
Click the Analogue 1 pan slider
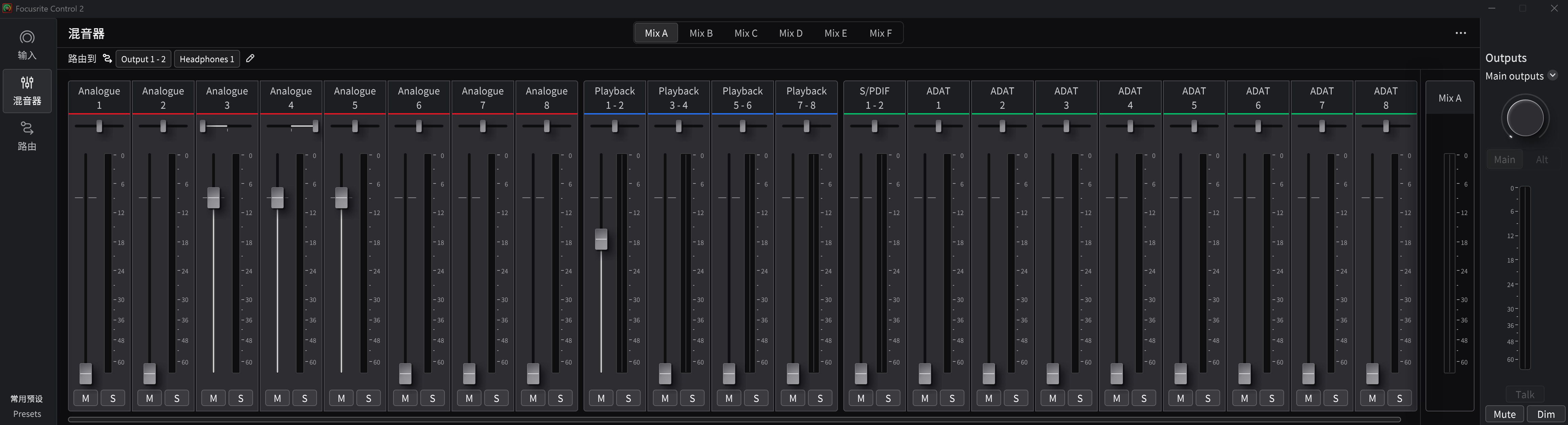tap(99, 126)
